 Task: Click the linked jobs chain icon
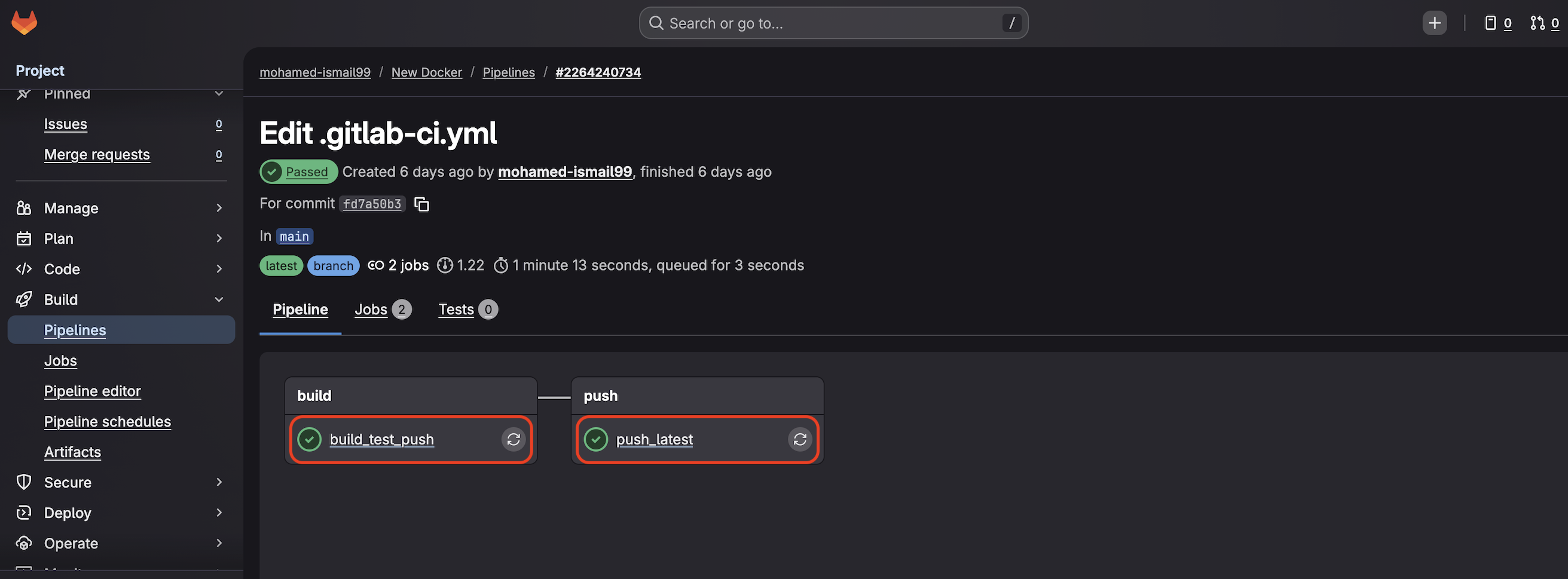coord(375,265)
